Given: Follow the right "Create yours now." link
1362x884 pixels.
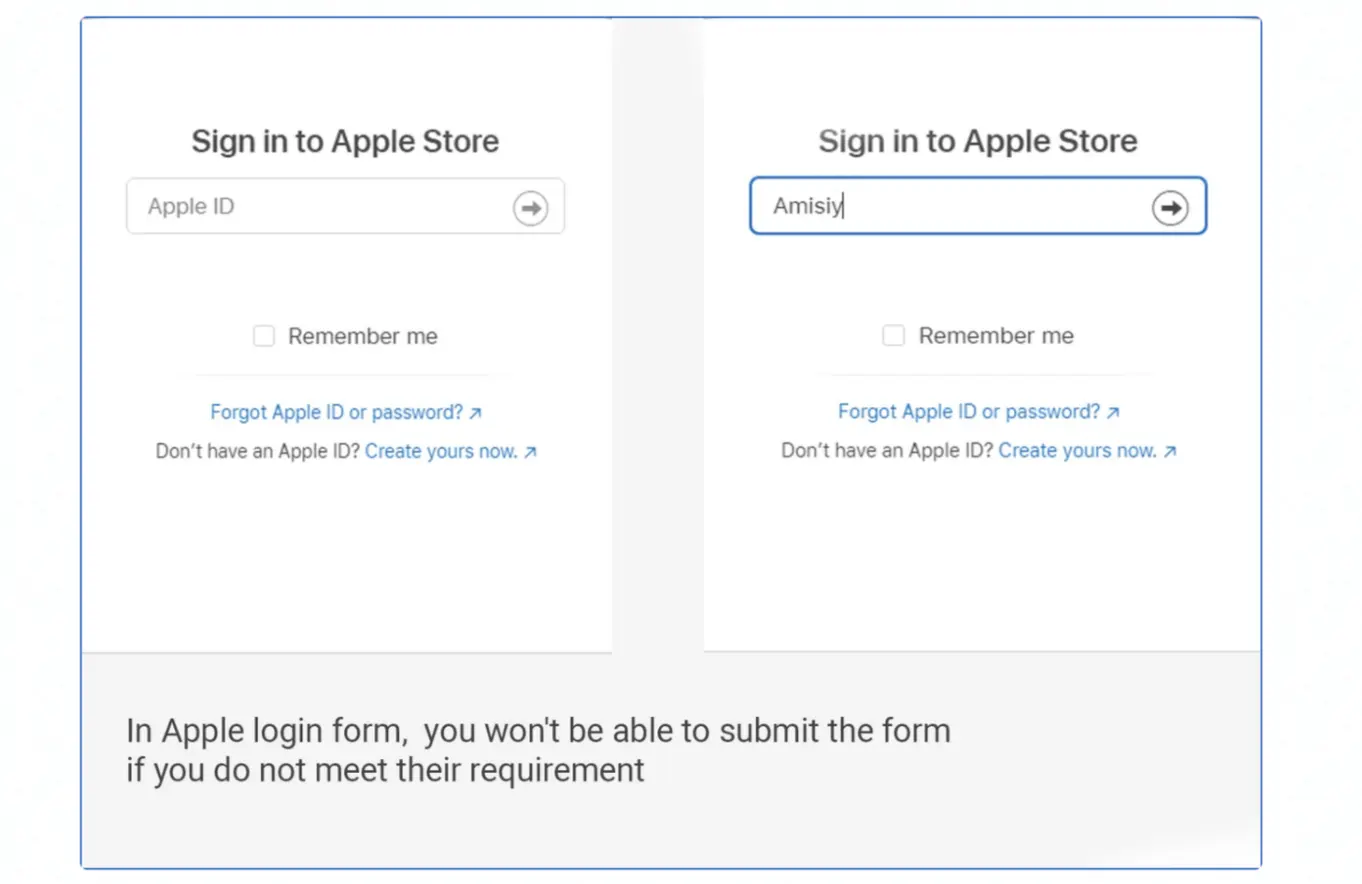Looking at the screenshot, I should [x=1078, y=450].
